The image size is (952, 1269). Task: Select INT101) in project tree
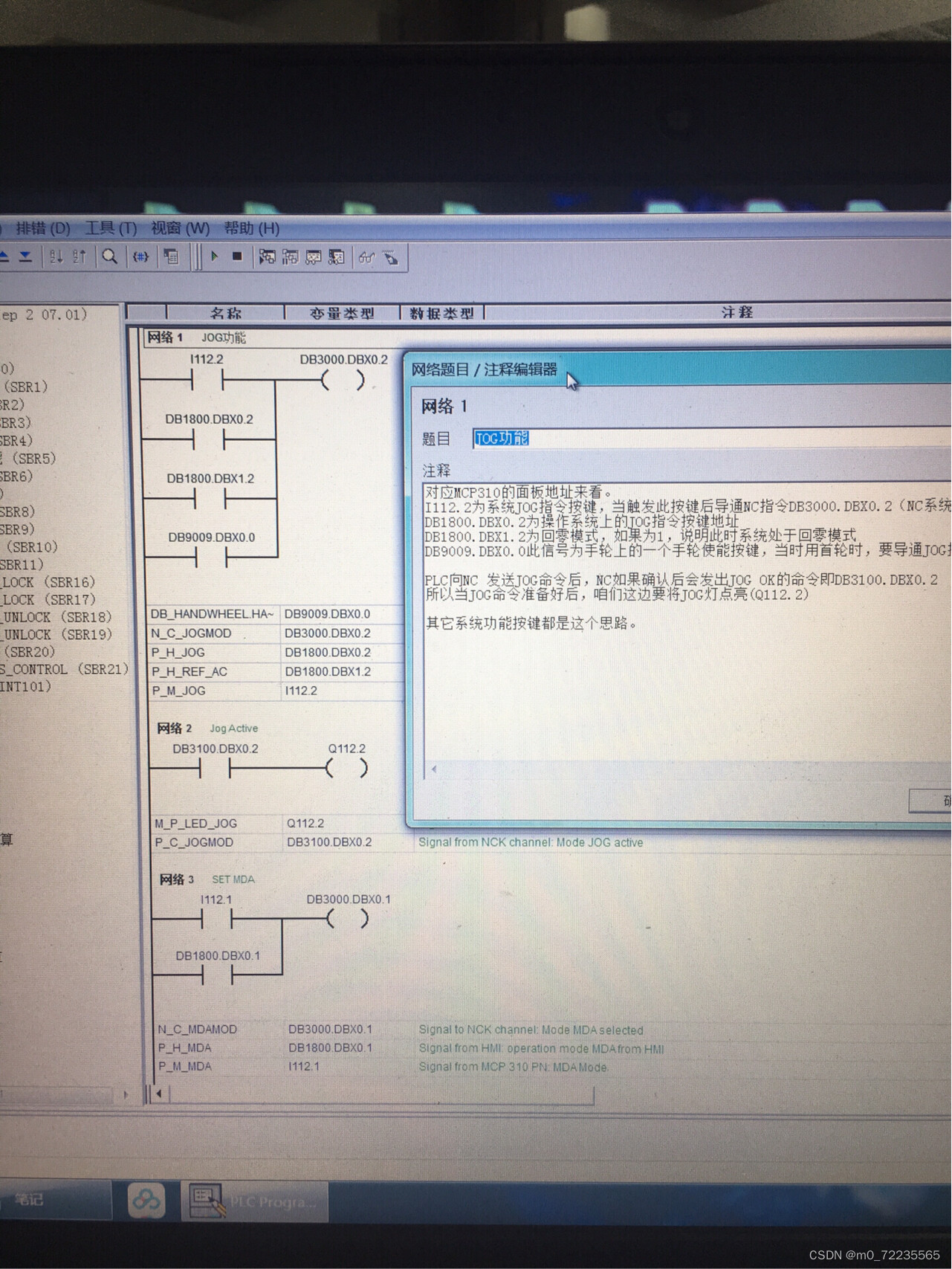[26, 686]
